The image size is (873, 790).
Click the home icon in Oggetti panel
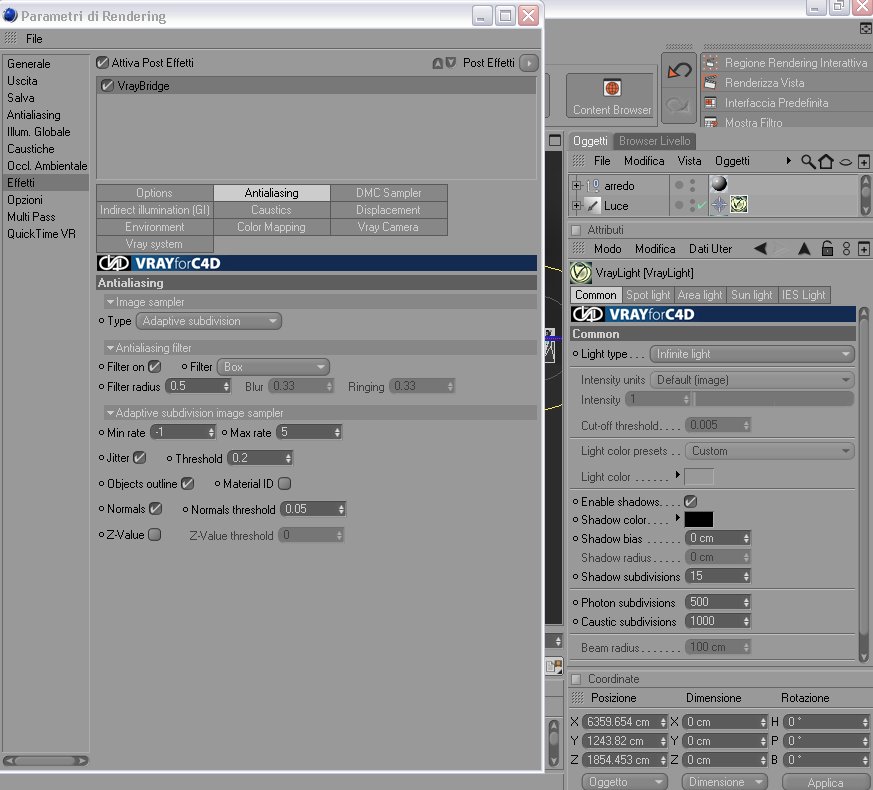[826, 161]
